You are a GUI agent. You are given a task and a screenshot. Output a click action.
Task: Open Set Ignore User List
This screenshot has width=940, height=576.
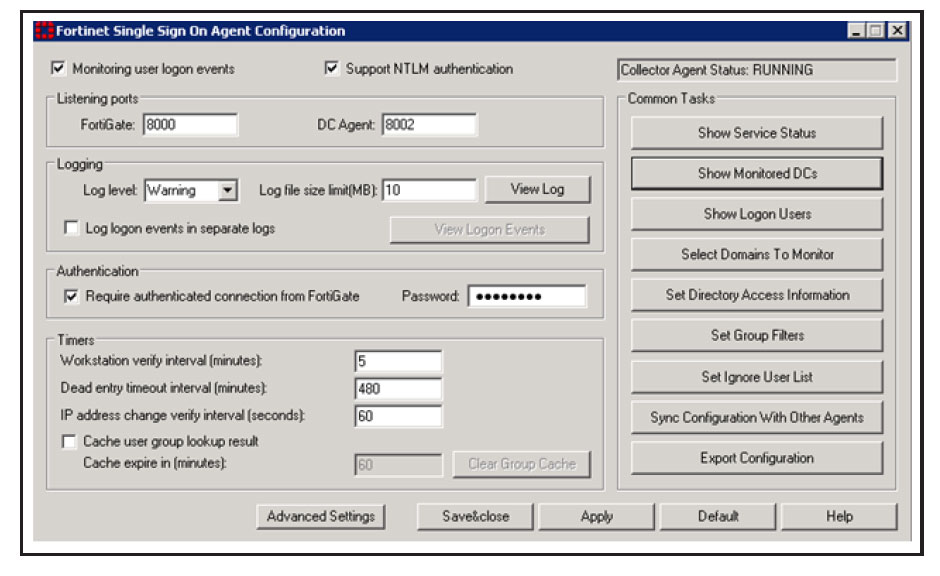pos(757,377)
